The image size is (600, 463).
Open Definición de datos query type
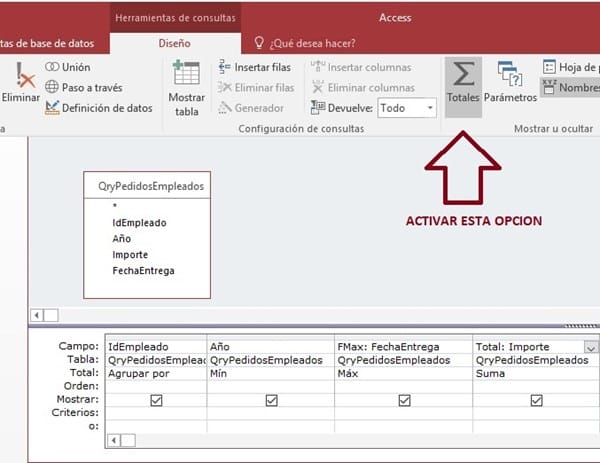pyautogui.click(x=98, y=107)
